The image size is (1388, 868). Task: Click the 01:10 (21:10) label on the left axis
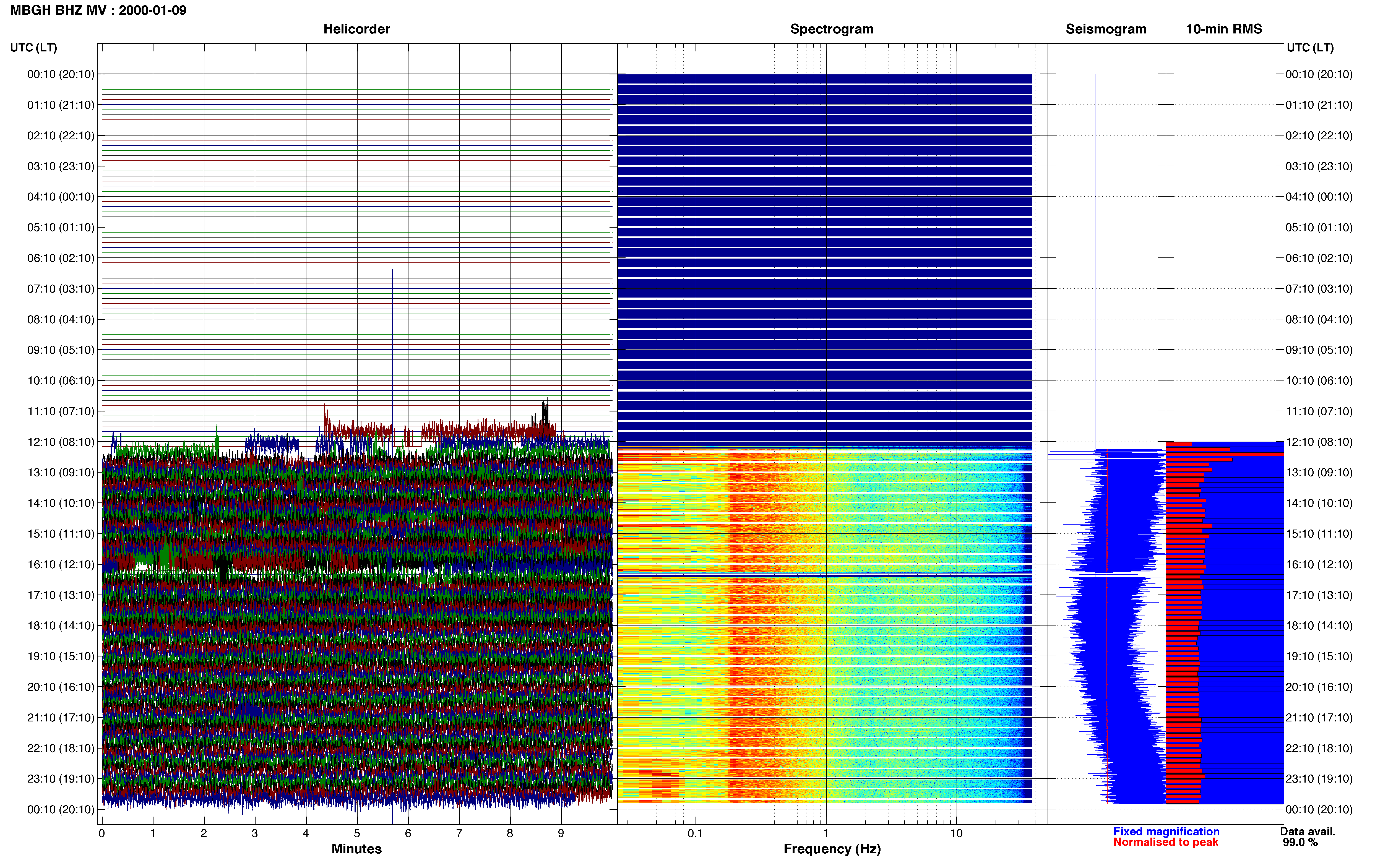(x=61, y=105)
